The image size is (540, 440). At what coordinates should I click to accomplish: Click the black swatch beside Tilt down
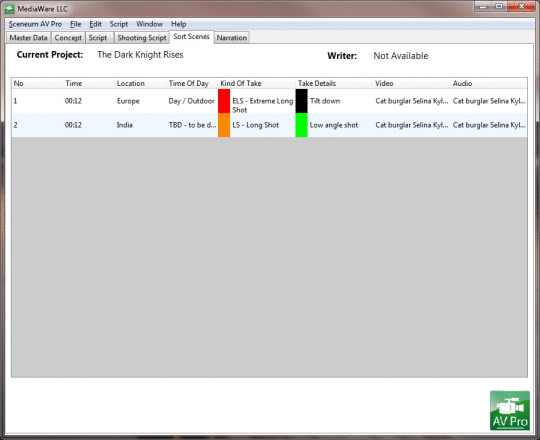301,101
